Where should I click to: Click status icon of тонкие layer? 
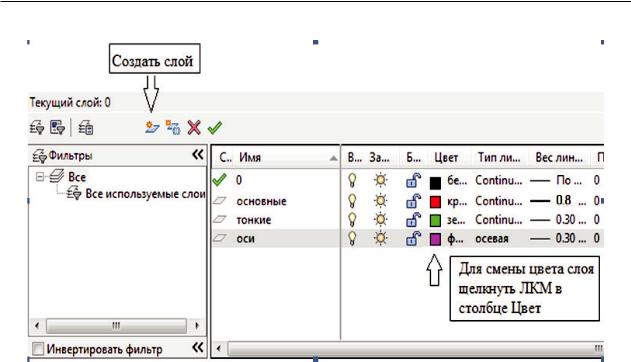pyautogui.click(x=219, y=219)
